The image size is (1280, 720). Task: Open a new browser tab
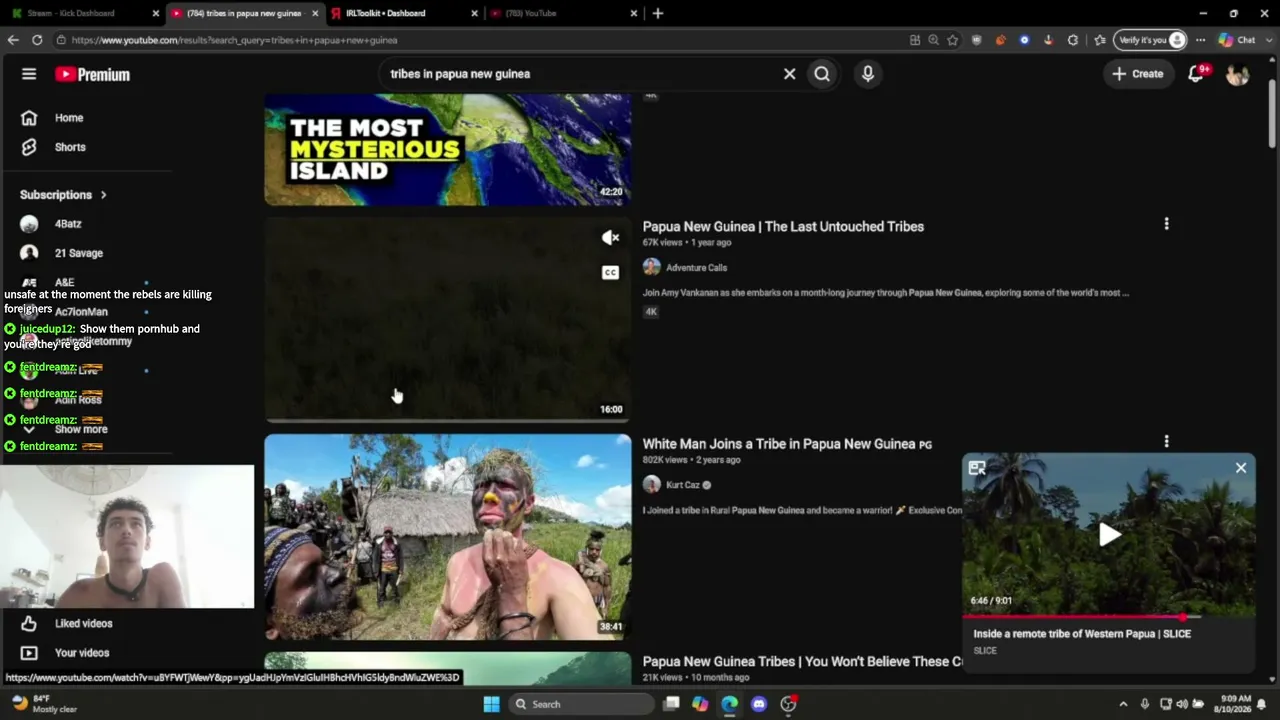(657, 13)
